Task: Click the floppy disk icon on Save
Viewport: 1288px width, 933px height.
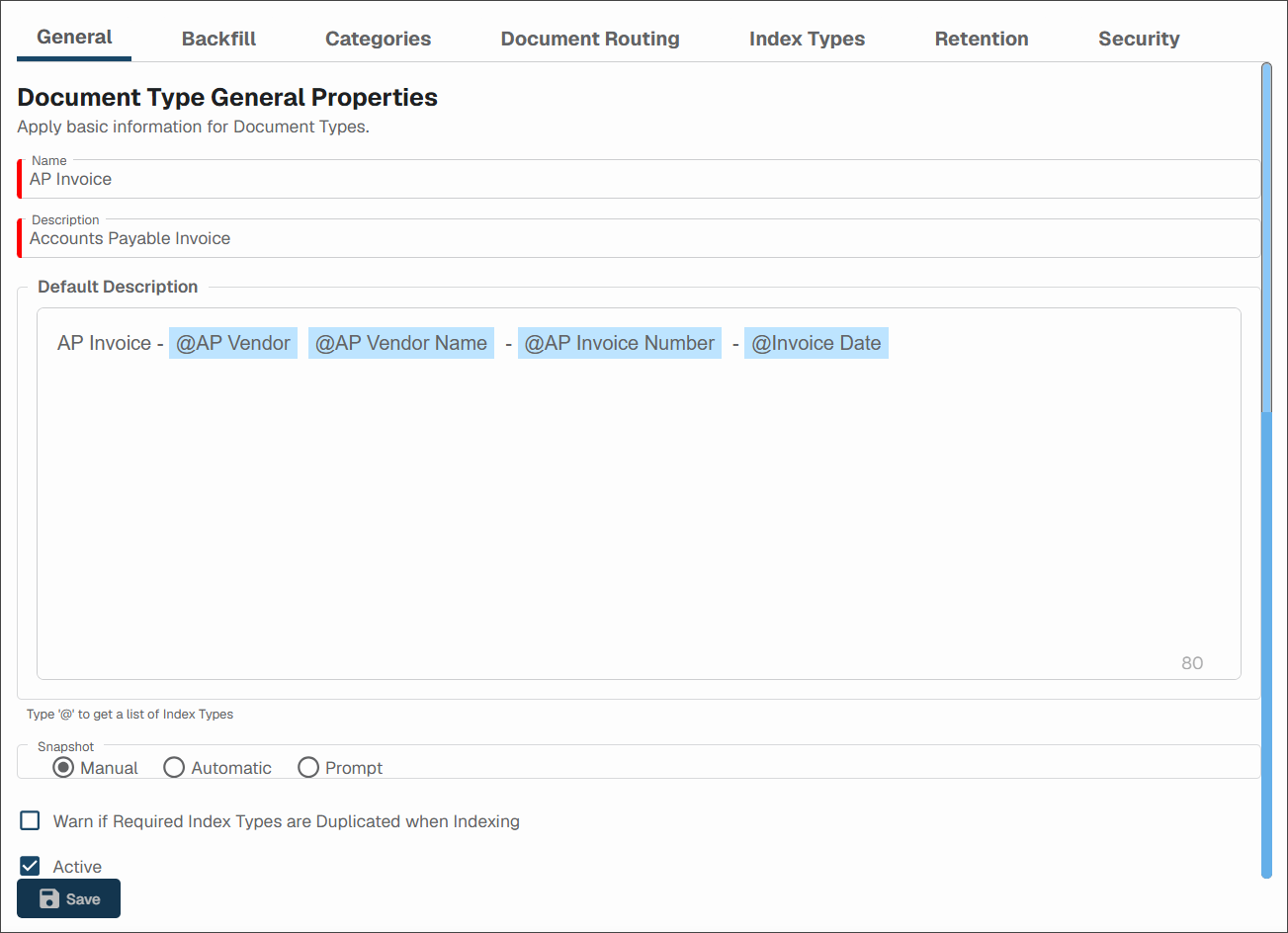Action: (x=48, y=898)
